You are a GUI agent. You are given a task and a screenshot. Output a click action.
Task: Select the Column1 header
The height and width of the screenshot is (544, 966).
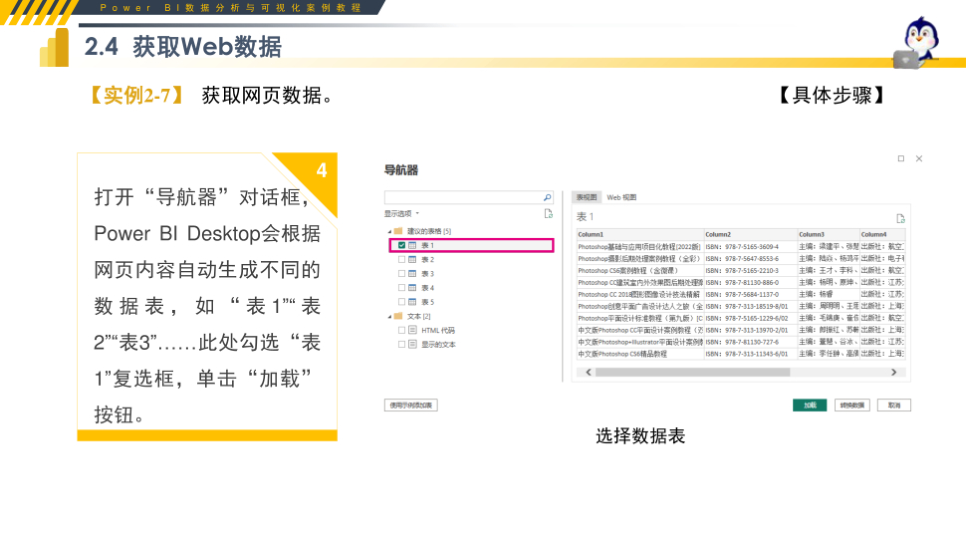tap(640, 234)
